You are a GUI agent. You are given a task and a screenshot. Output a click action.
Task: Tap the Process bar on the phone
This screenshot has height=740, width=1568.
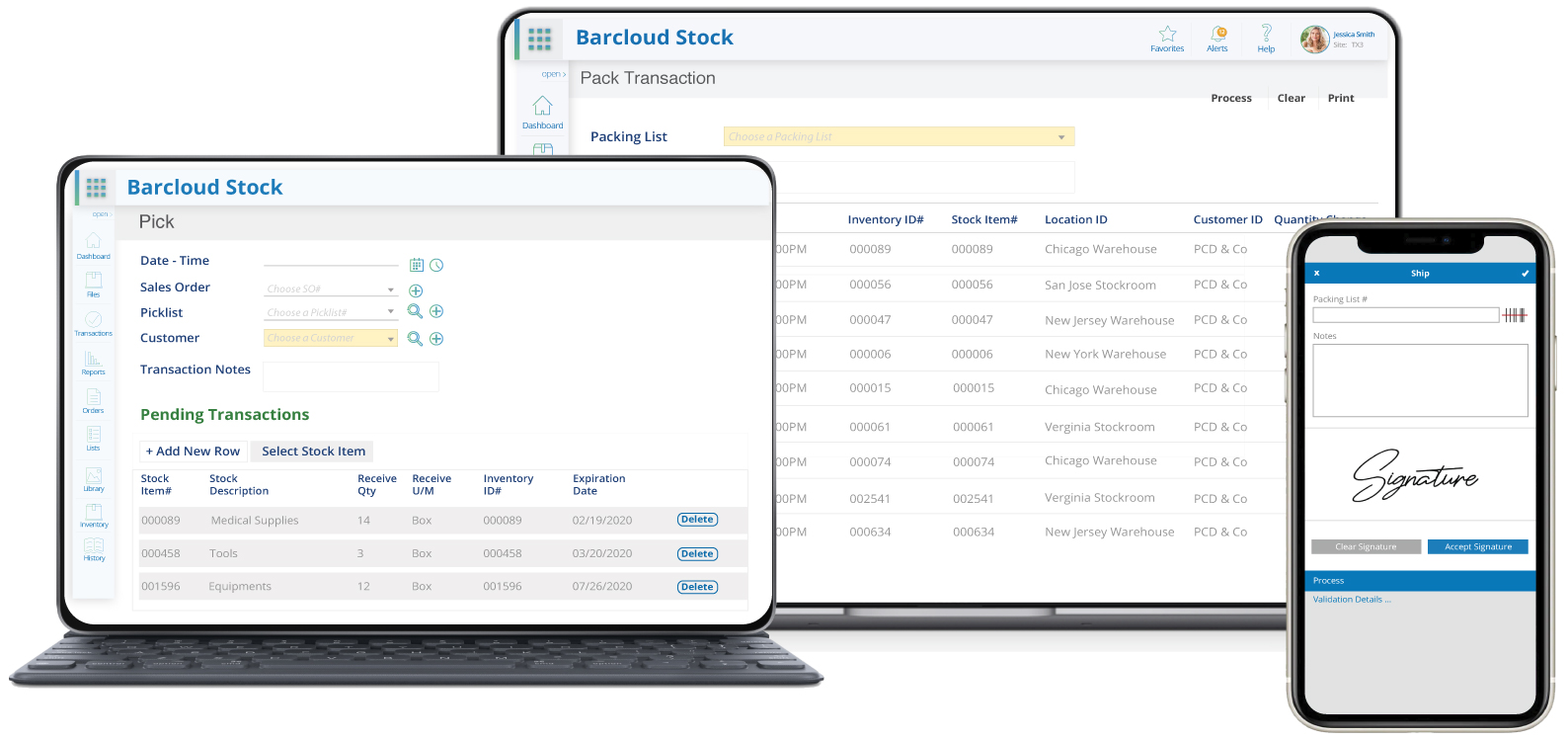point(1420,581)
